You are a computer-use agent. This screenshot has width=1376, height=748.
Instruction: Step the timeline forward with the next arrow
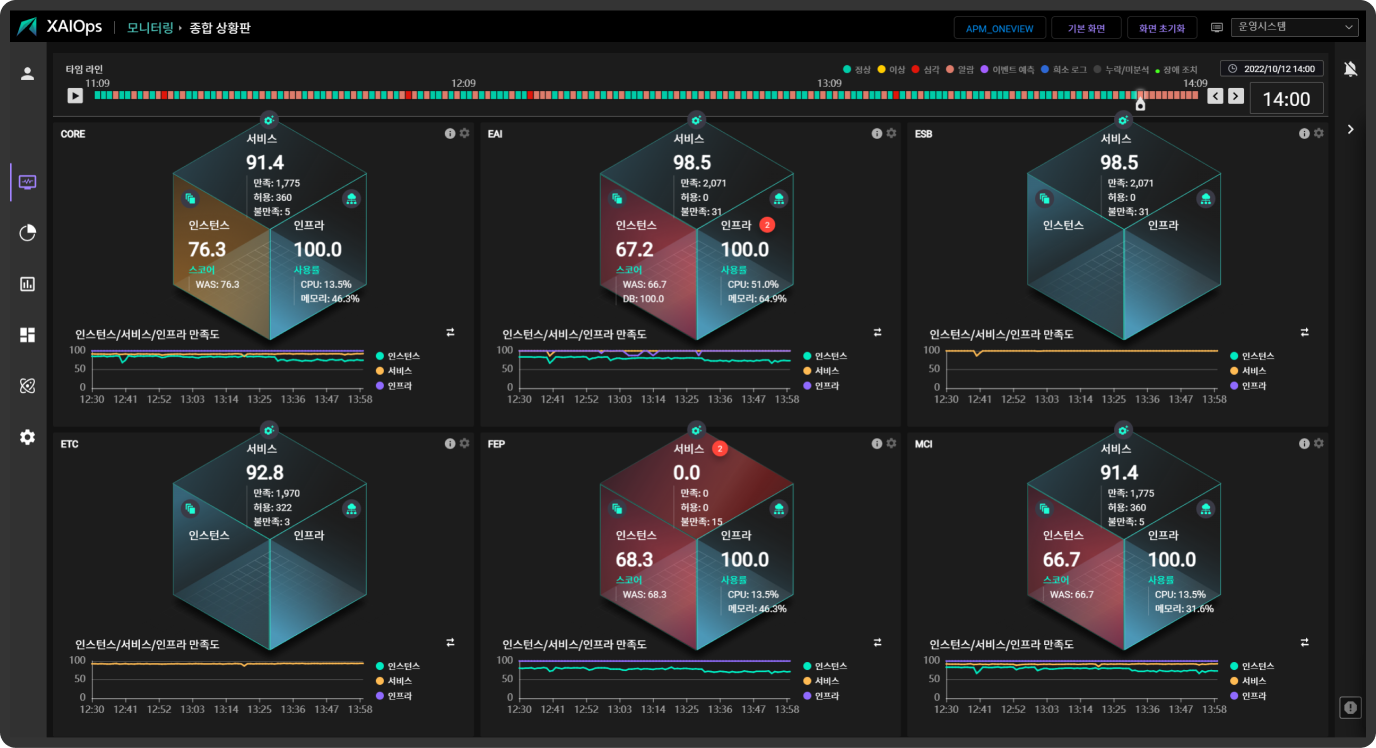(1236, 96)
